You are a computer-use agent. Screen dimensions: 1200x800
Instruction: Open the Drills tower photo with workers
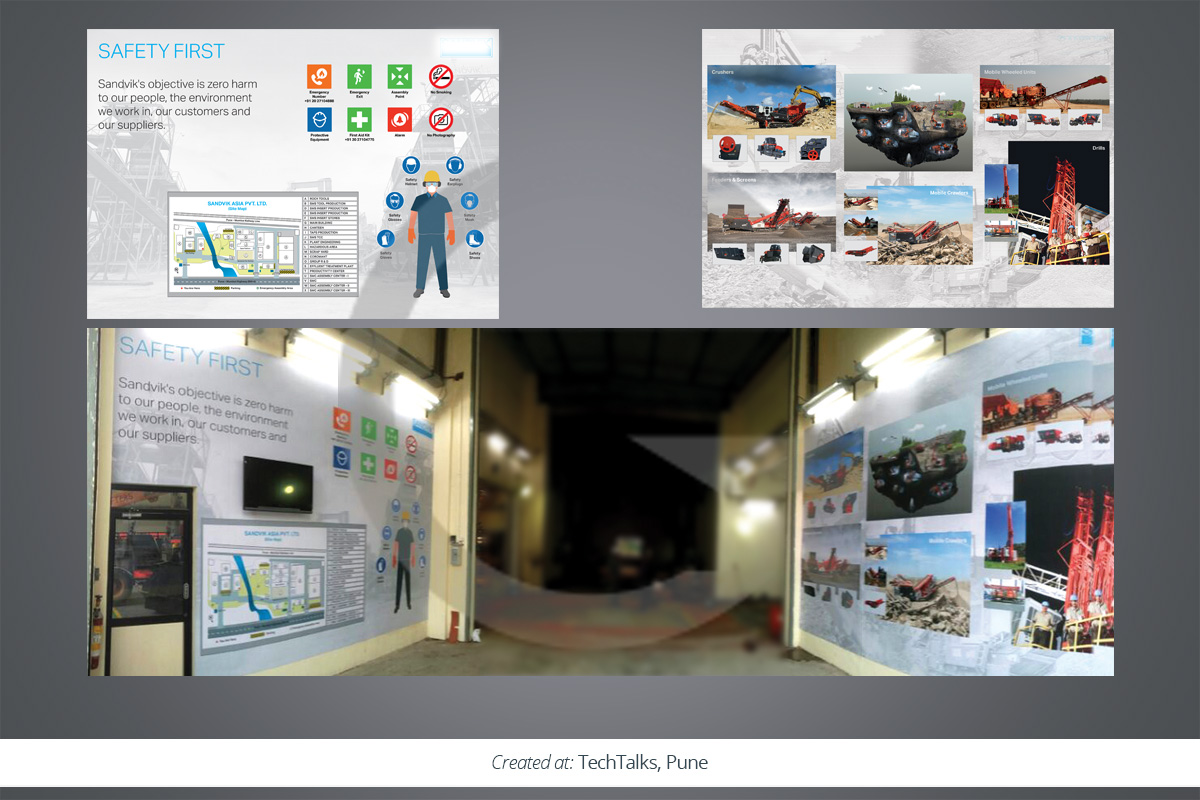coord(1060,203)
